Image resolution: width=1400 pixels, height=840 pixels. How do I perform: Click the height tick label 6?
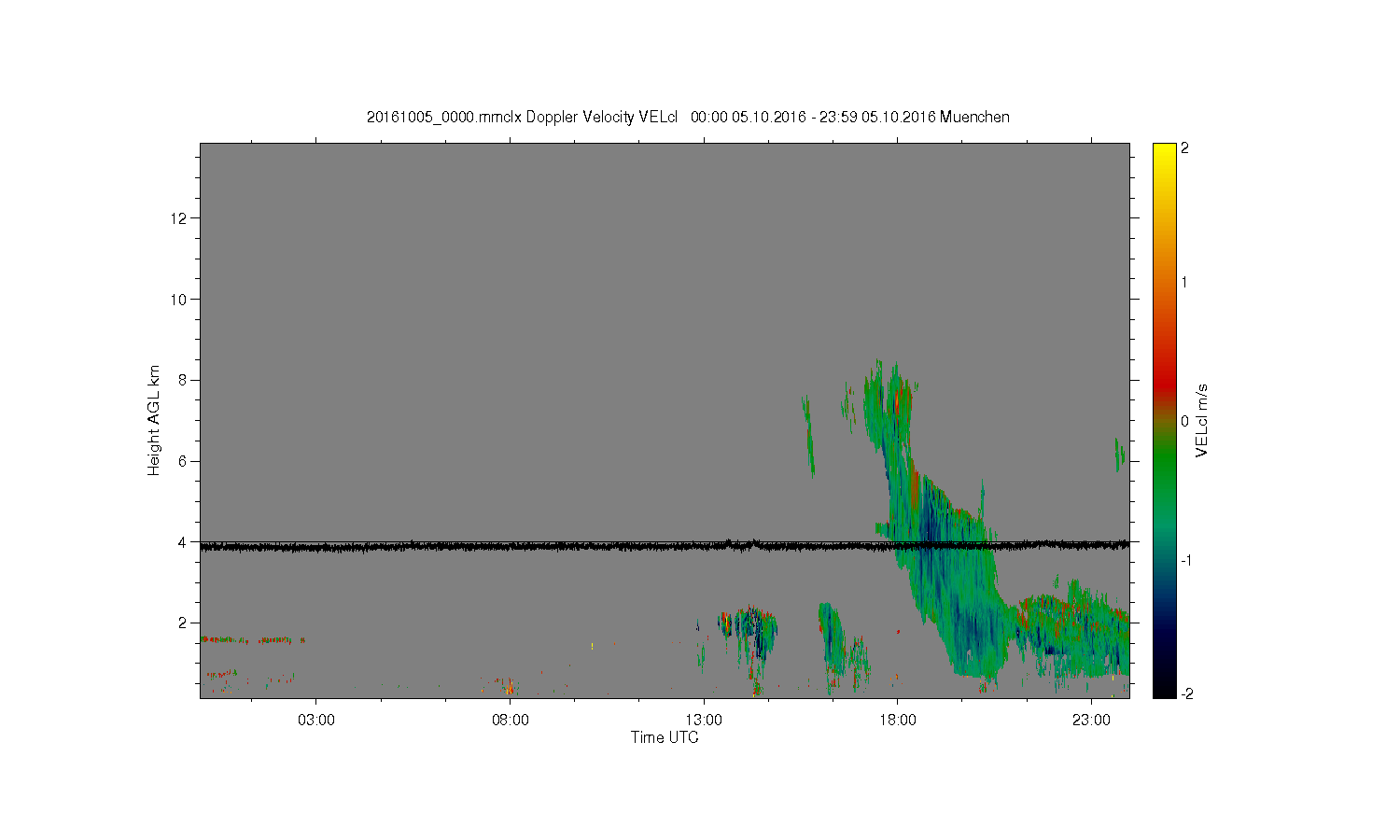coord(184,461)
